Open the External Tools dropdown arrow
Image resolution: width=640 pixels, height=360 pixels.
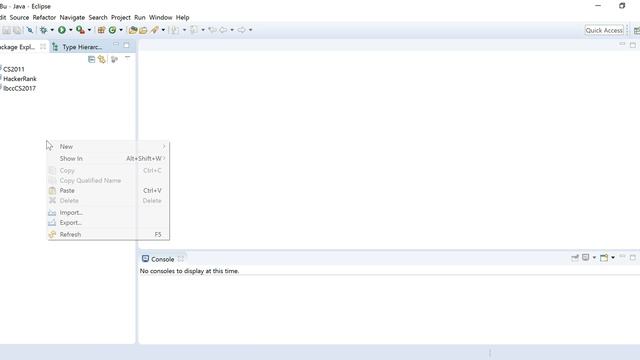tap(89, 30)
